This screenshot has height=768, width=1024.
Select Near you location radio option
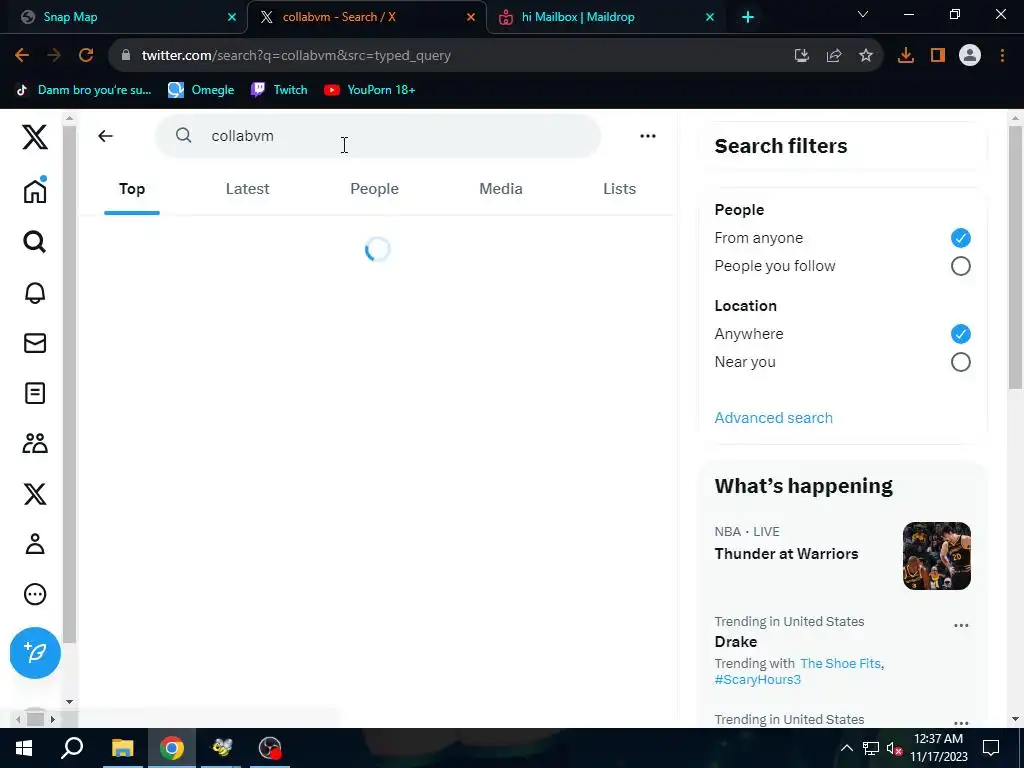960,362
